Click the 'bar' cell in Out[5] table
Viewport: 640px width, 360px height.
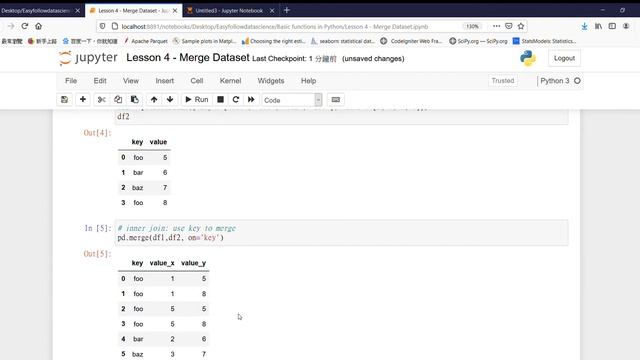pos(138,339)
